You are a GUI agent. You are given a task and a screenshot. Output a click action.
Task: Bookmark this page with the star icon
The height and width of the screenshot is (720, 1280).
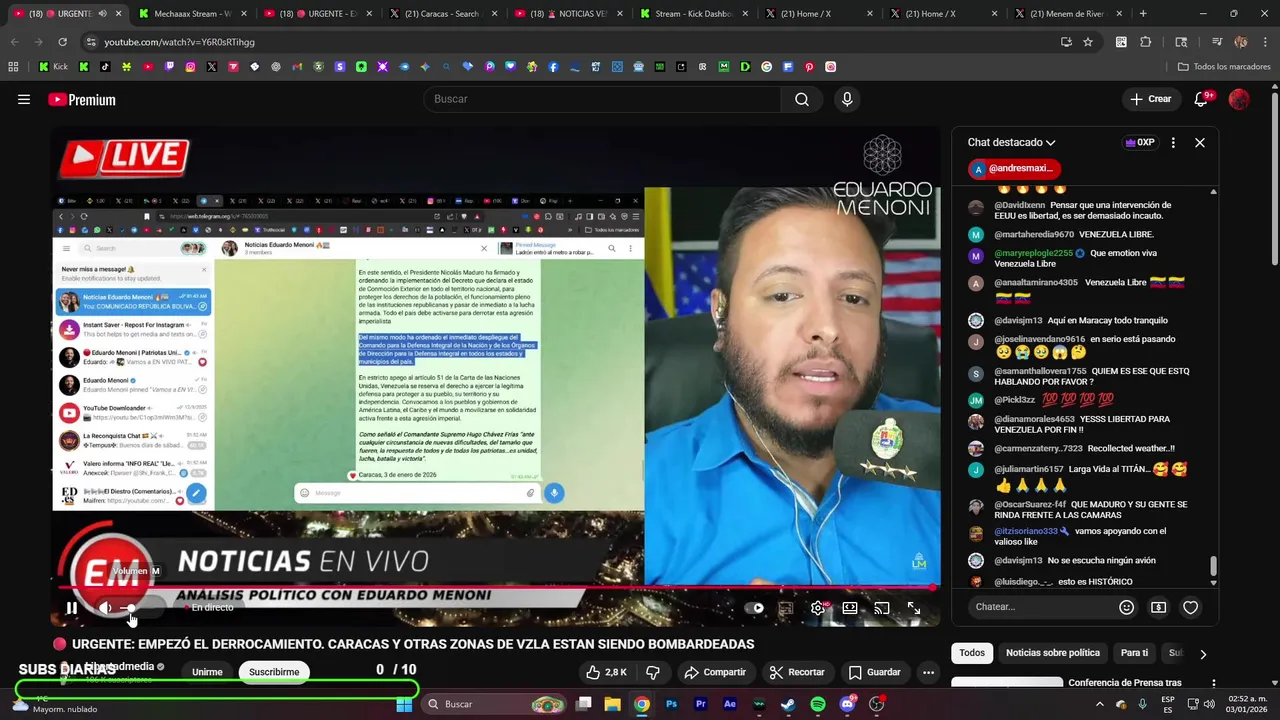pos(1088,42)
